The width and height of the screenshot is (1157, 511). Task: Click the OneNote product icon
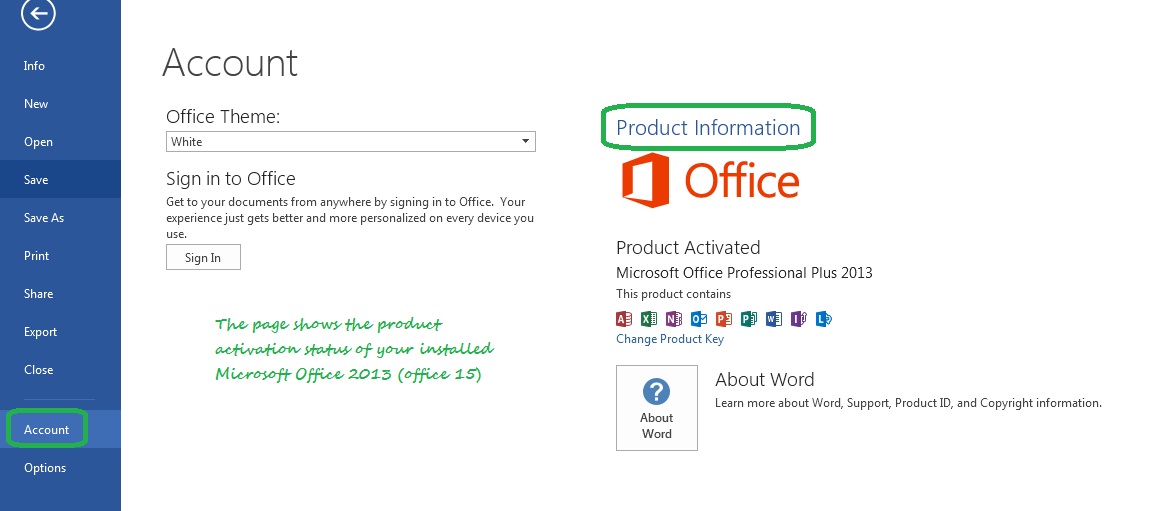(x=674, y=319)
